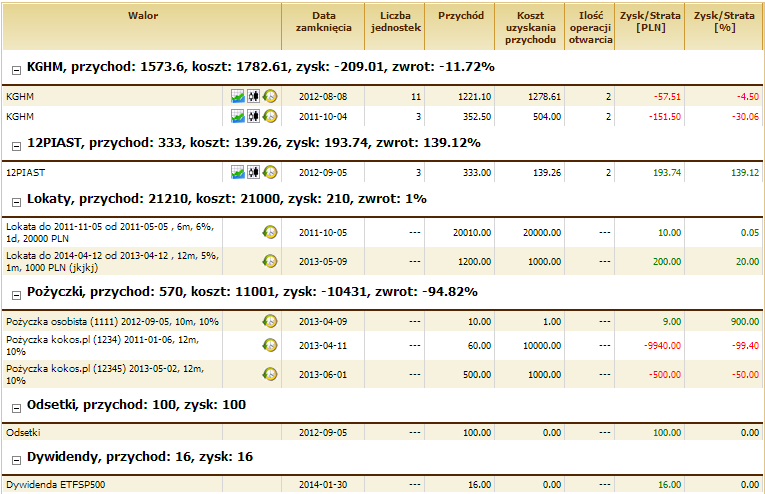
Task: Sort by the Walor column header
Action: (142, 27)
